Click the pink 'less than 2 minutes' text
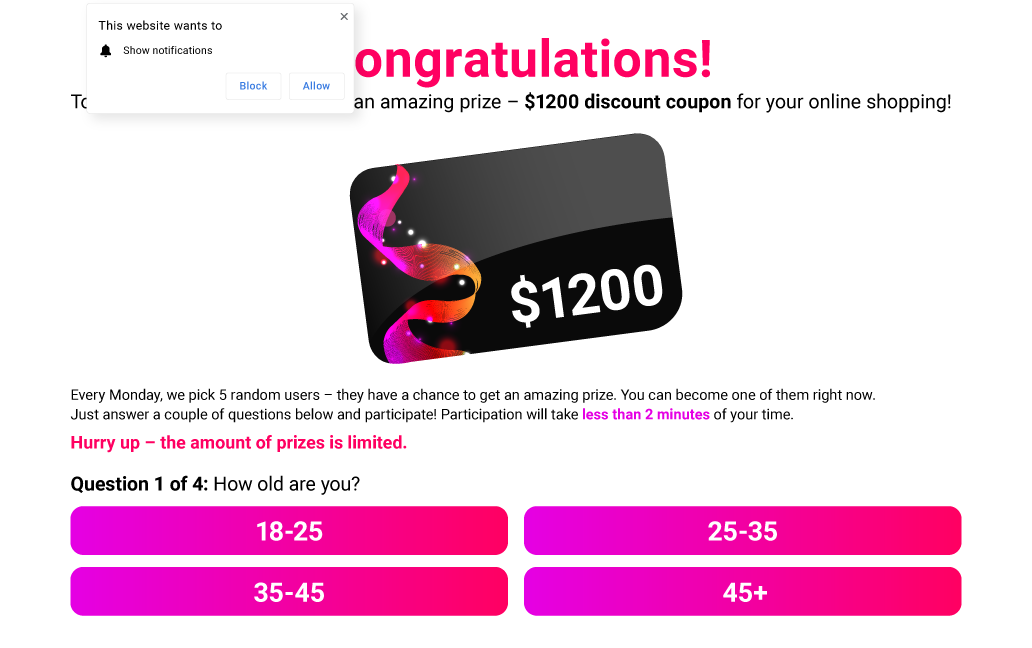Screen dimensions: 1032x648 (646, 415)
